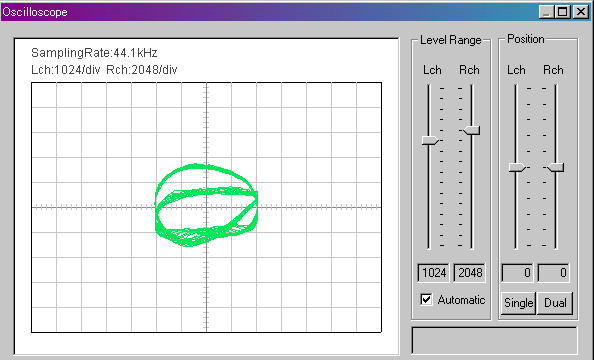This screenshot has height=360, width=594.
Task: Click the Lch:1024/div scale label
Action: 66,70
